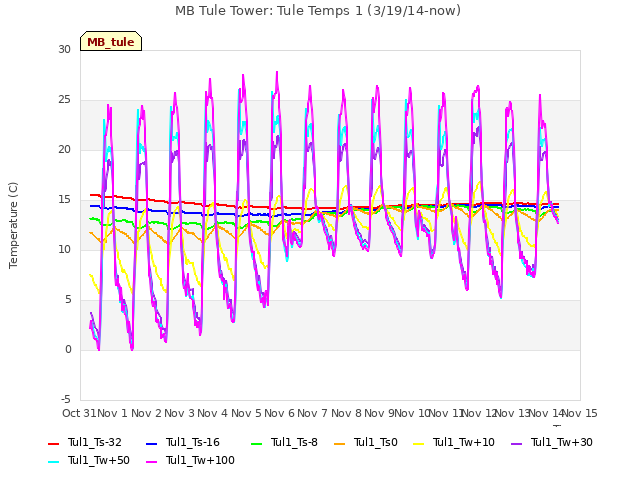This screenshot has height=480, width=640.
Task: Click the Nov 6 x-axis tick label
Action: coord(279,413)
